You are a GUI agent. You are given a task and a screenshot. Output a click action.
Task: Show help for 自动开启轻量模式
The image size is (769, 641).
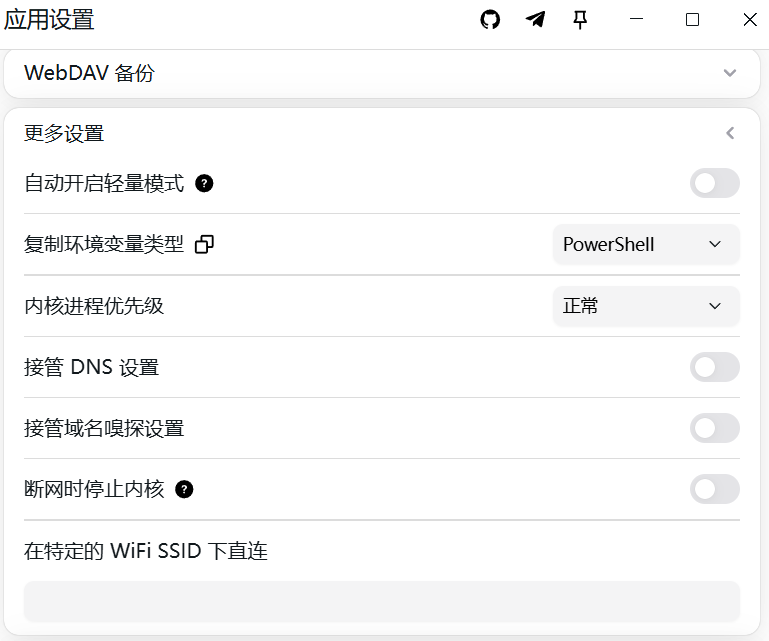click(204, 183)
